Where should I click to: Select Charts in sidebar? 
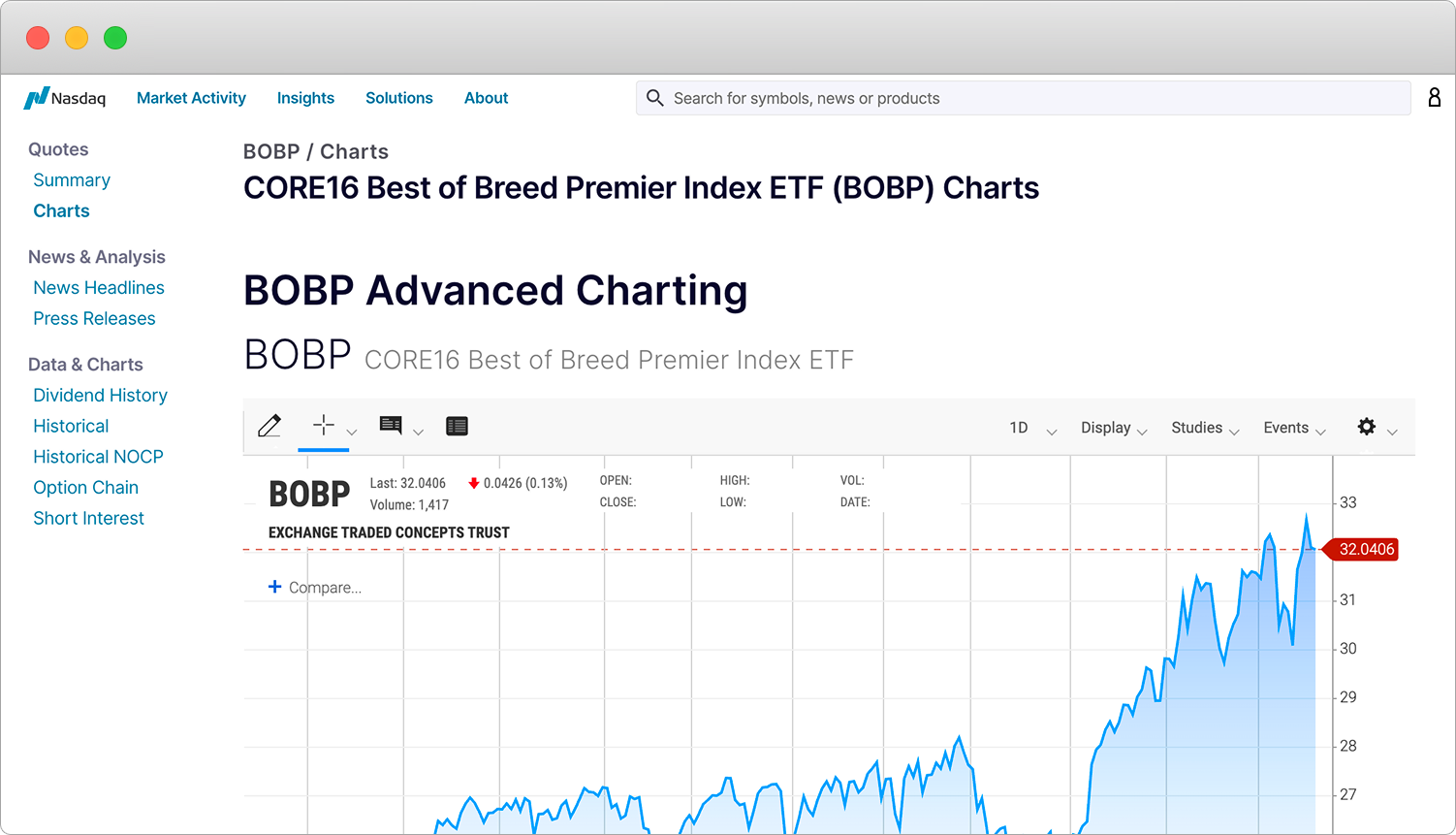[x=61, y=210]
